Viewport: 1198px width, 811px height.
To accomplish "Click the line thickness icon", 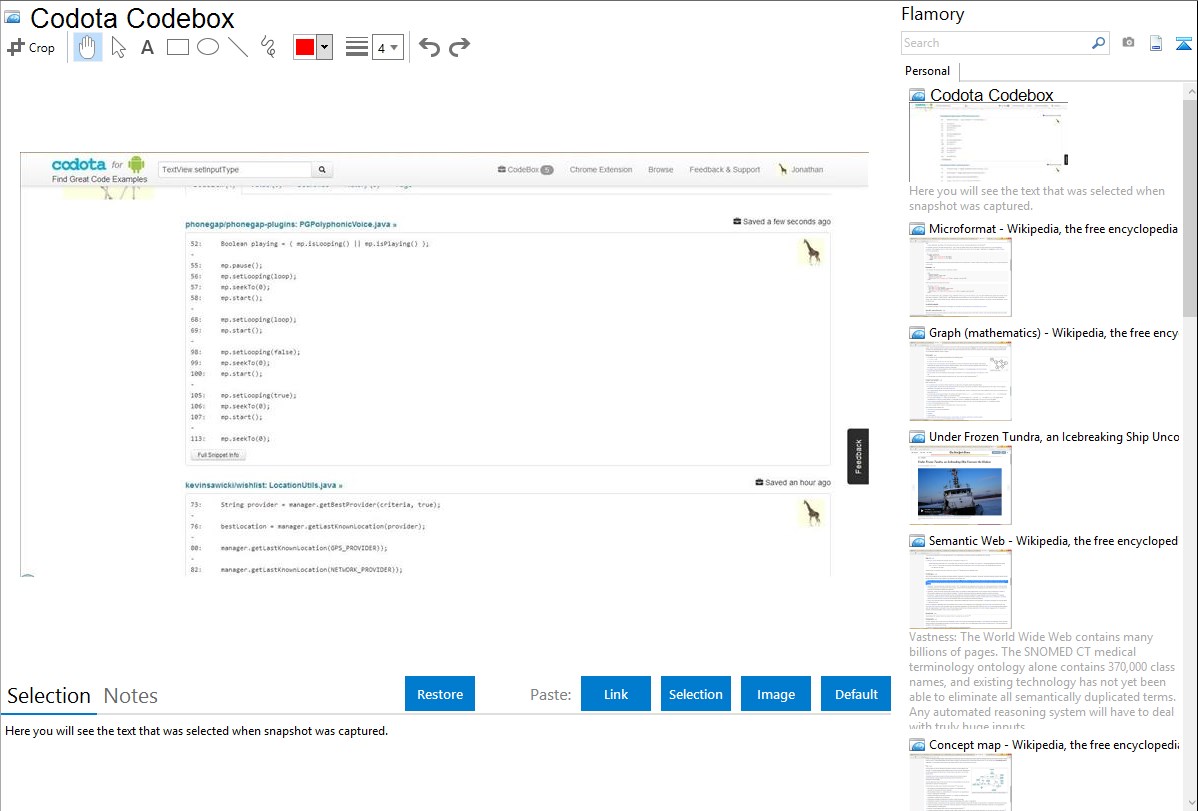I will (357, 47).
